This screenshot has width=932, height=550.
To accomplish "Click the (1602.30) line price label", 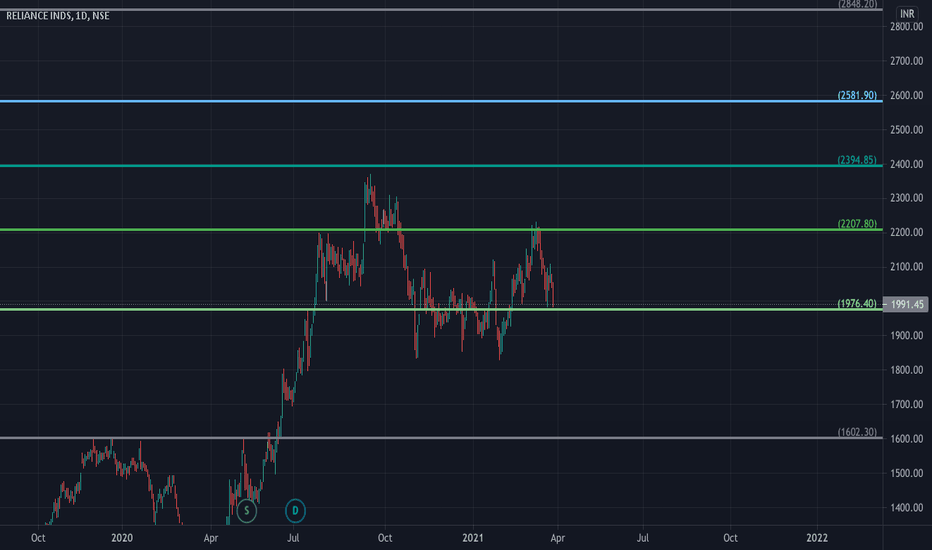I will tap(857, 432).
